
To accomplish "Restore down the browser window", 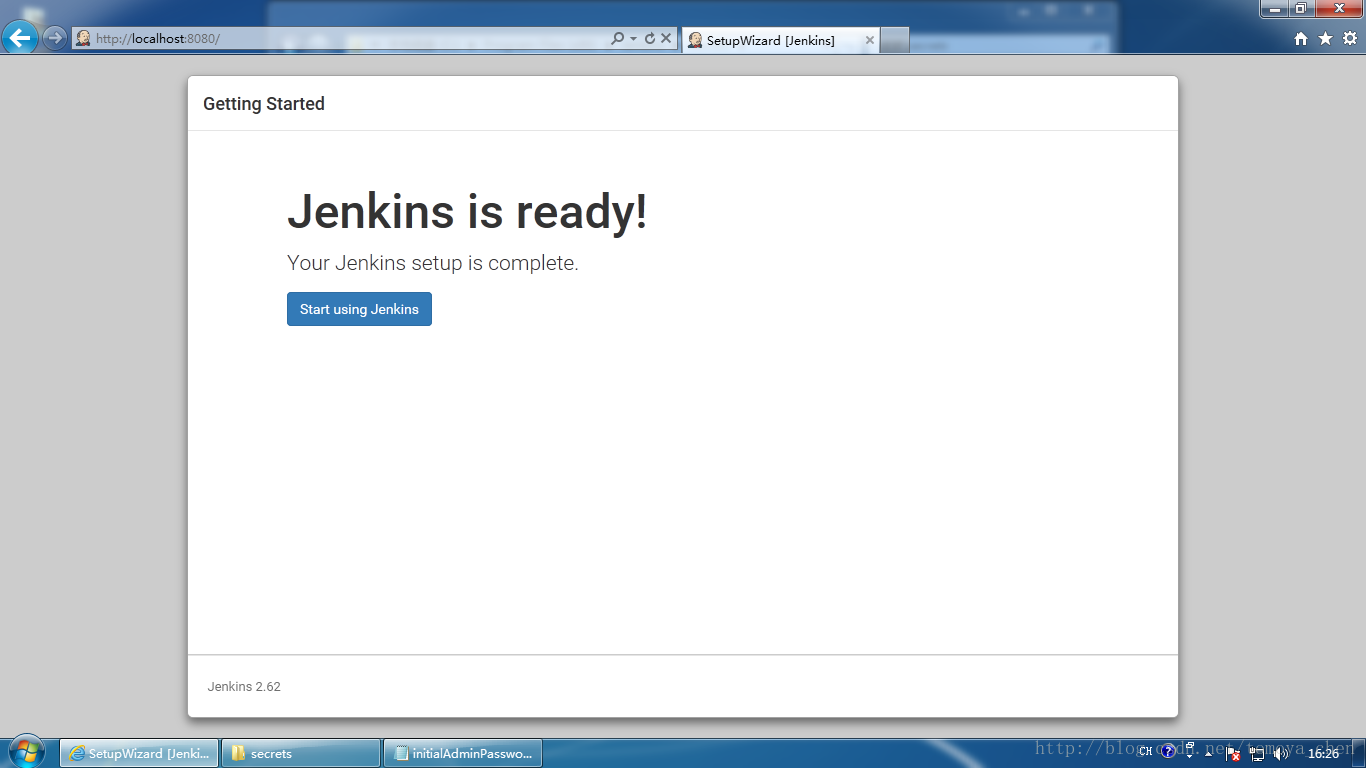I will (x=1301, y=8).
